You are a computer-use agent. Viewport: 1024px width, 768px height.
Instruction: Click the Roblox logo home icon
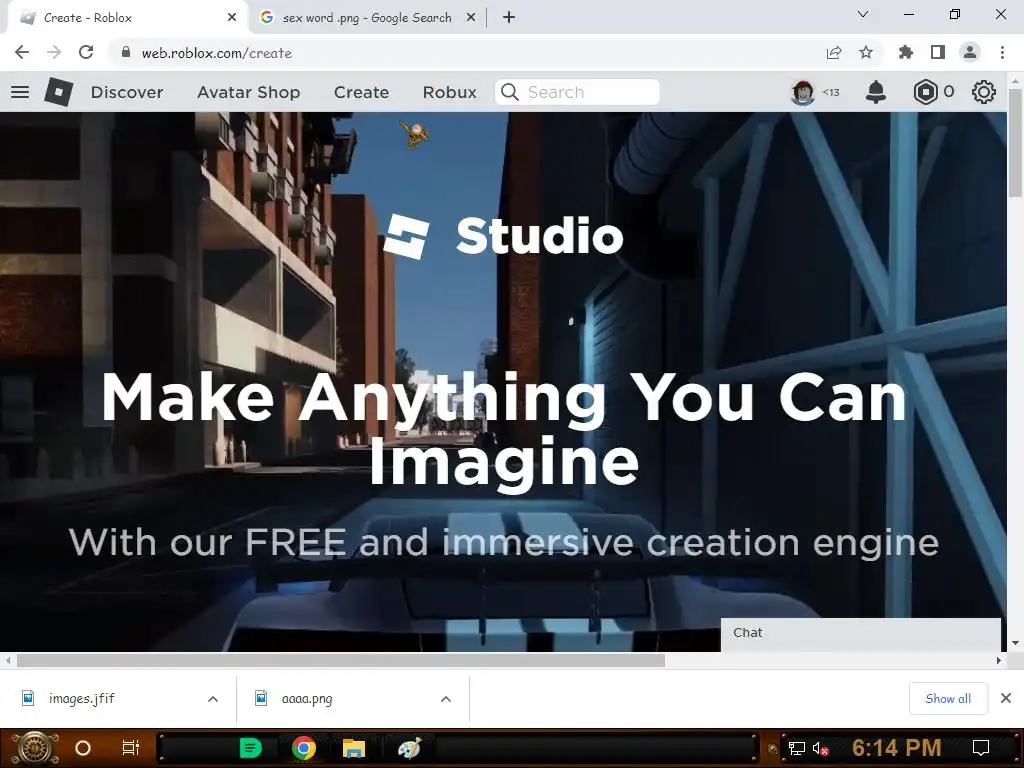[59, 92]
